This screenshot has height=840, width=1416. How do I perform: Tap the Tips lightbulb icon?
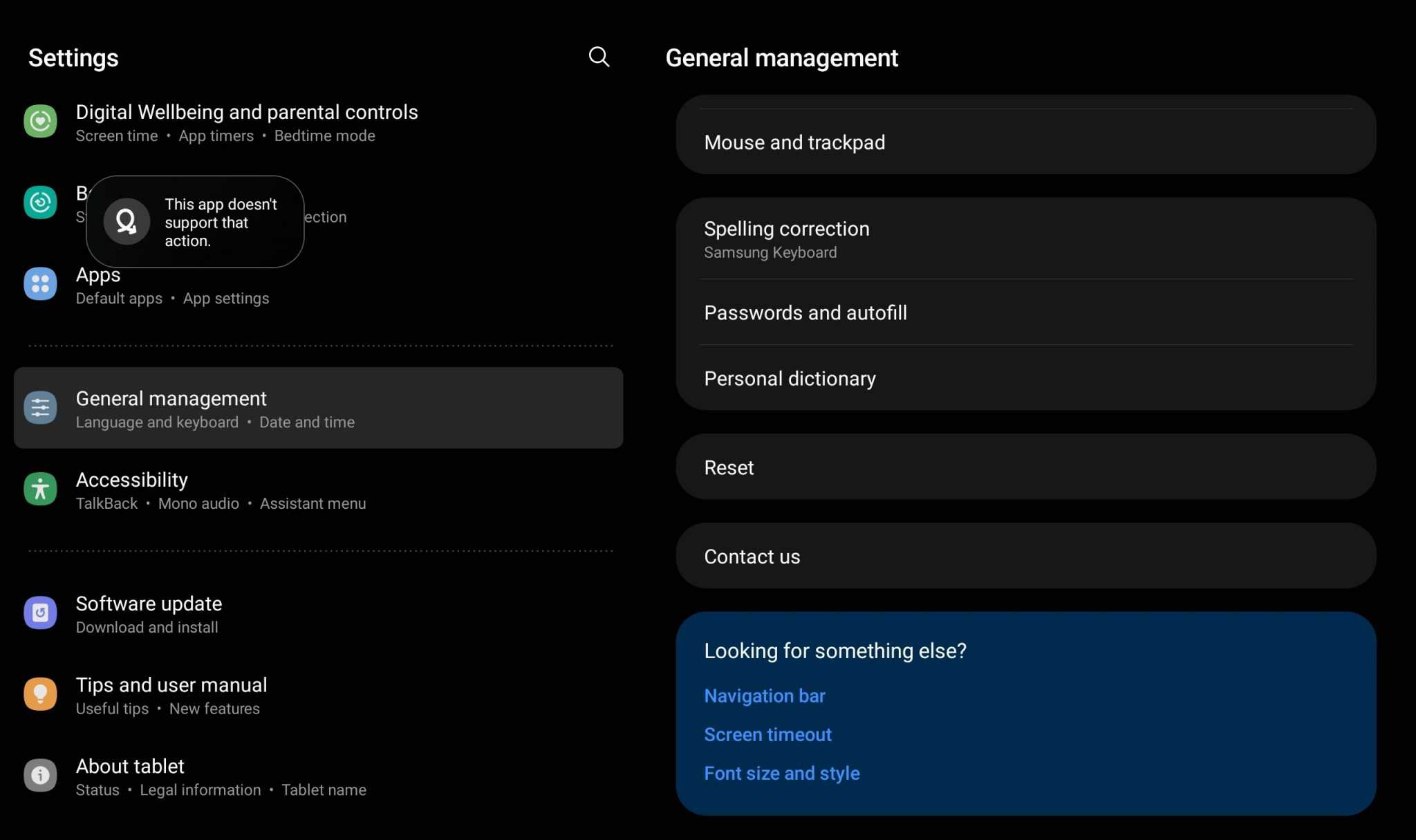click(x=40, y=694)
